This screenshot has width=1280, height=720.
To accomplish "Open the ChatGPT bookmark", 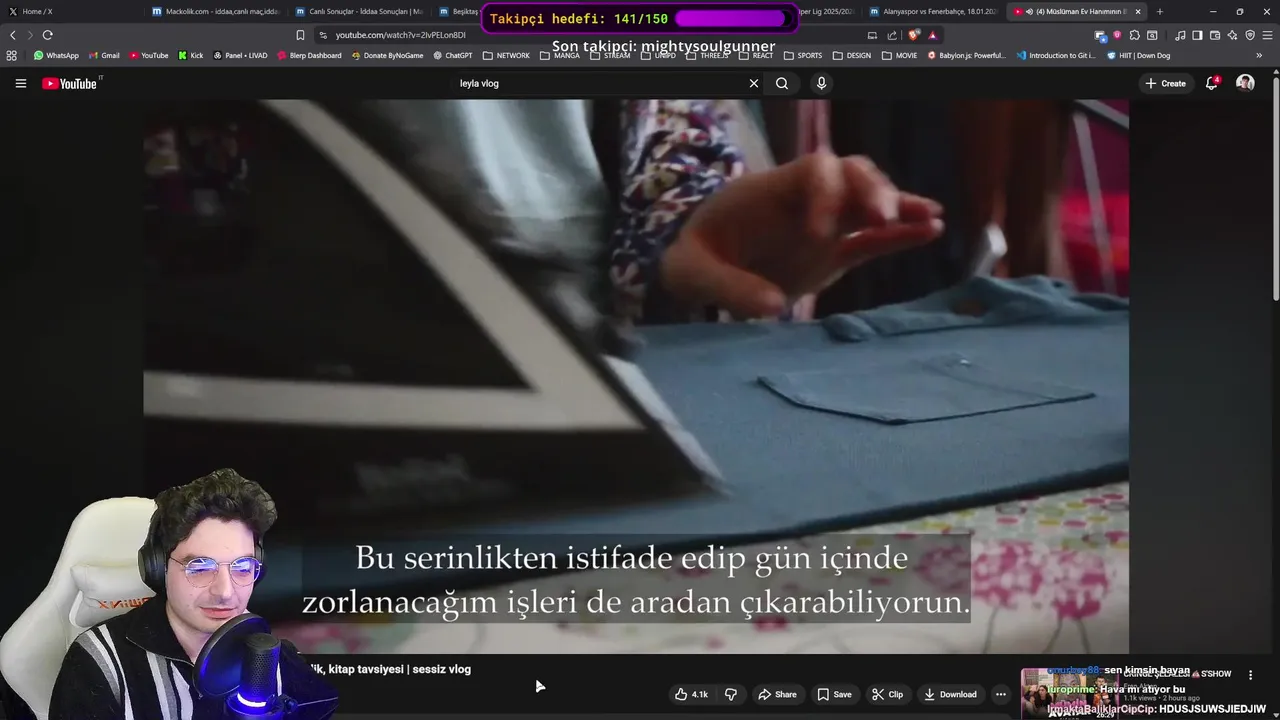I will 453,55.
